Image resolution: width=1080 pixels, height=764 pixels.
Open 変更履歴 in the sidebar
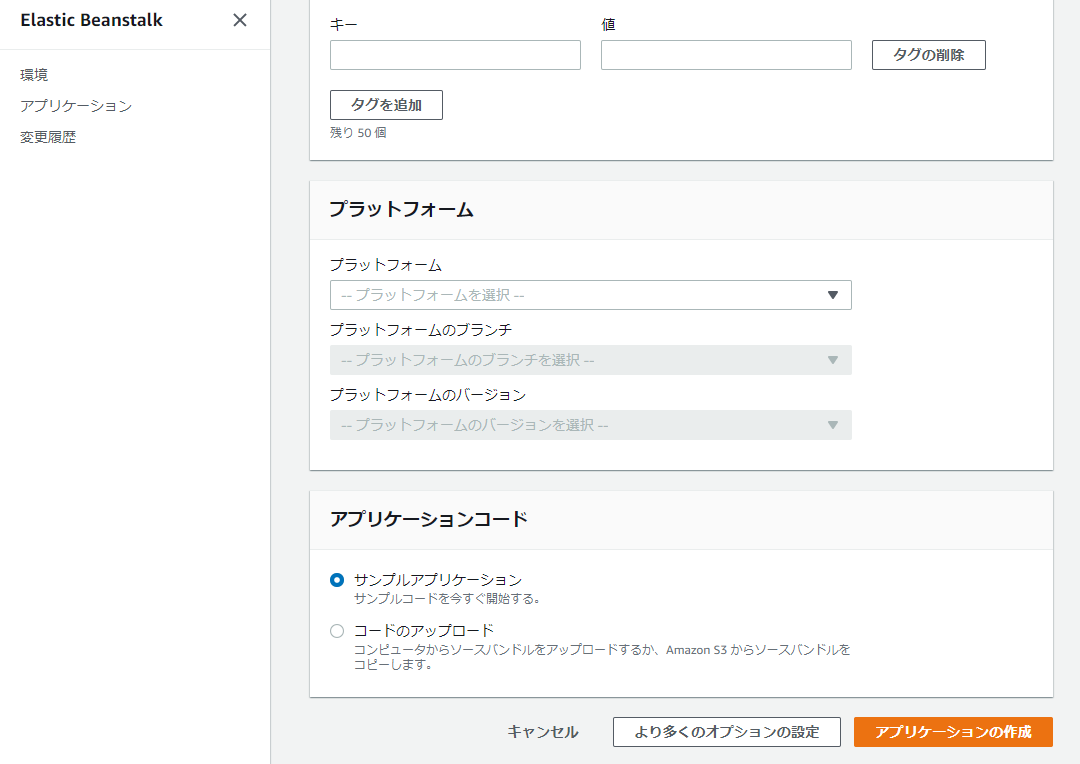[x=48, y=137]
